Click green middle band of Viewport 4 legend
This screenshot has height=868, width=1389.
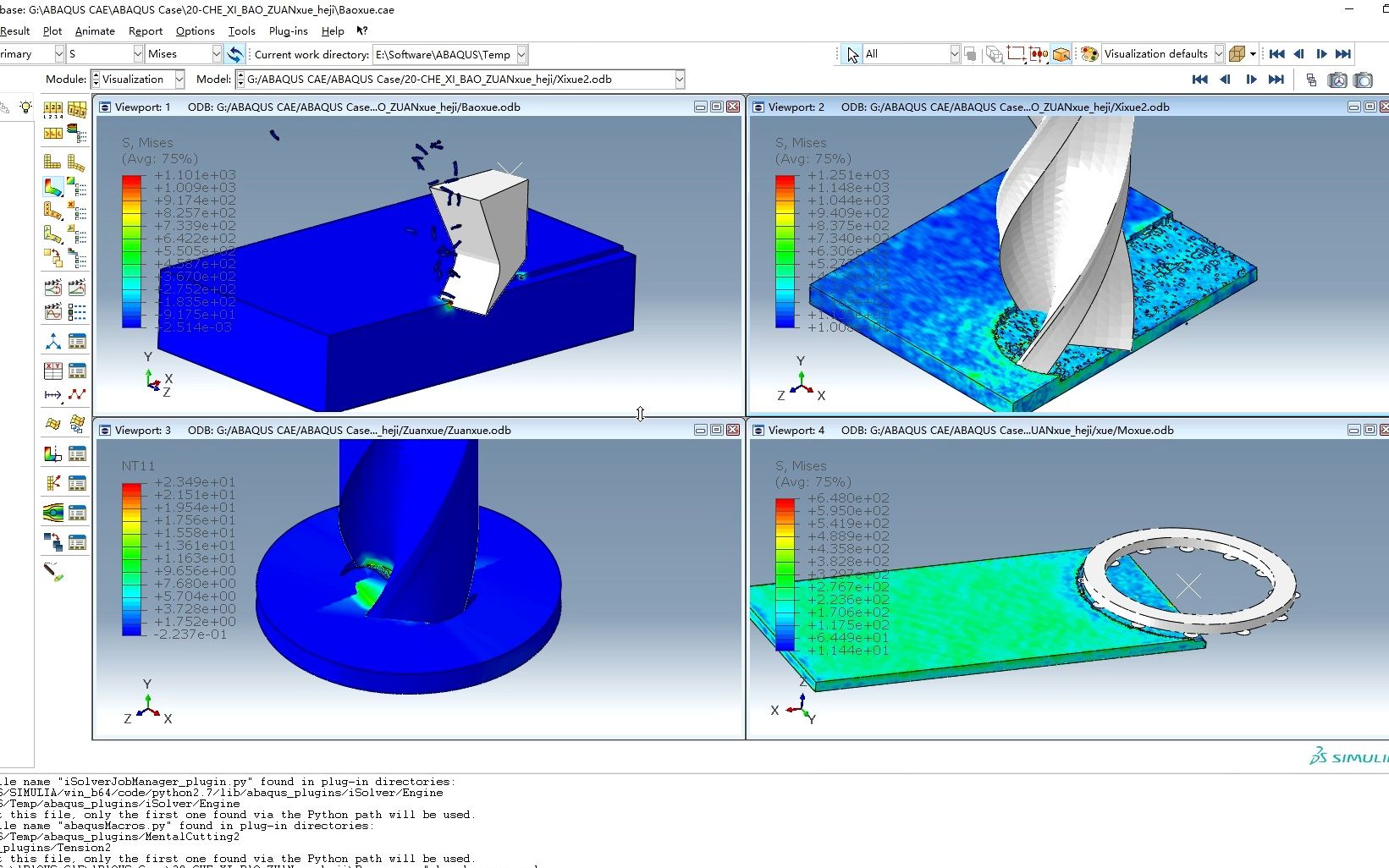785,574
